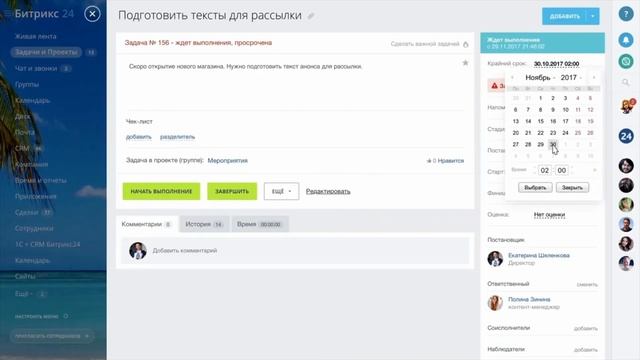The image size is (640, 360).
Task: Open Задачи и Проекты in sidebar
Action: click(46, 52)
